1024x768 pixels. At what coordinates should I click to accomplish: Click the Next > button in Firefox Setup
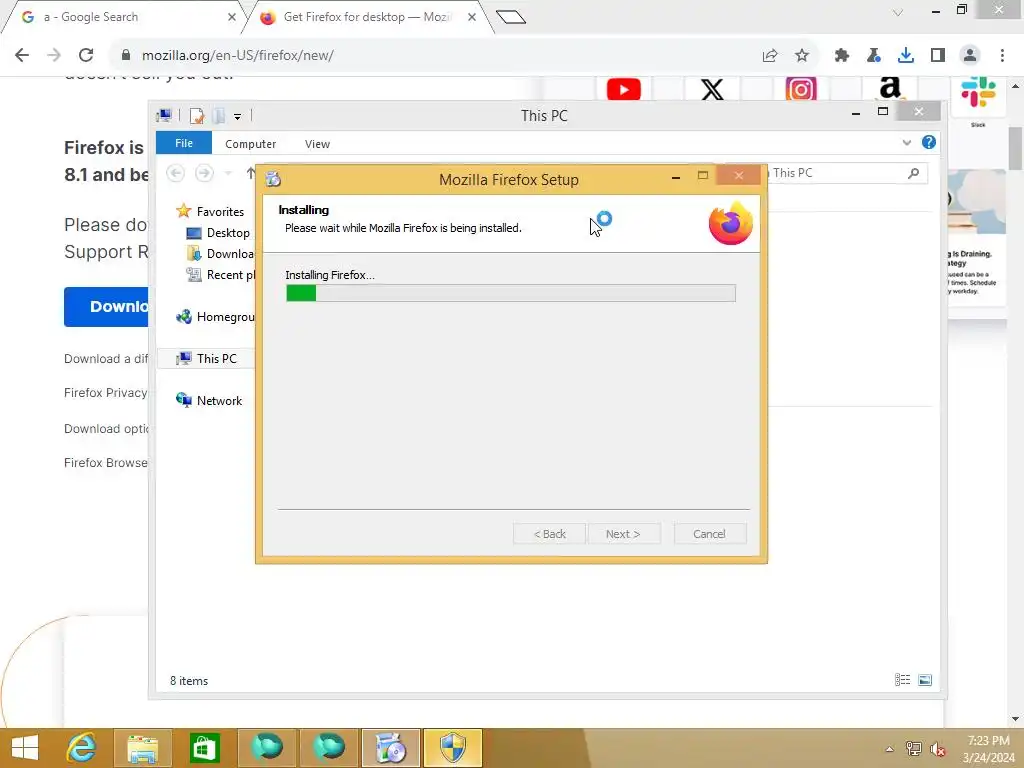pyautogui.click(x=624, y=534)
